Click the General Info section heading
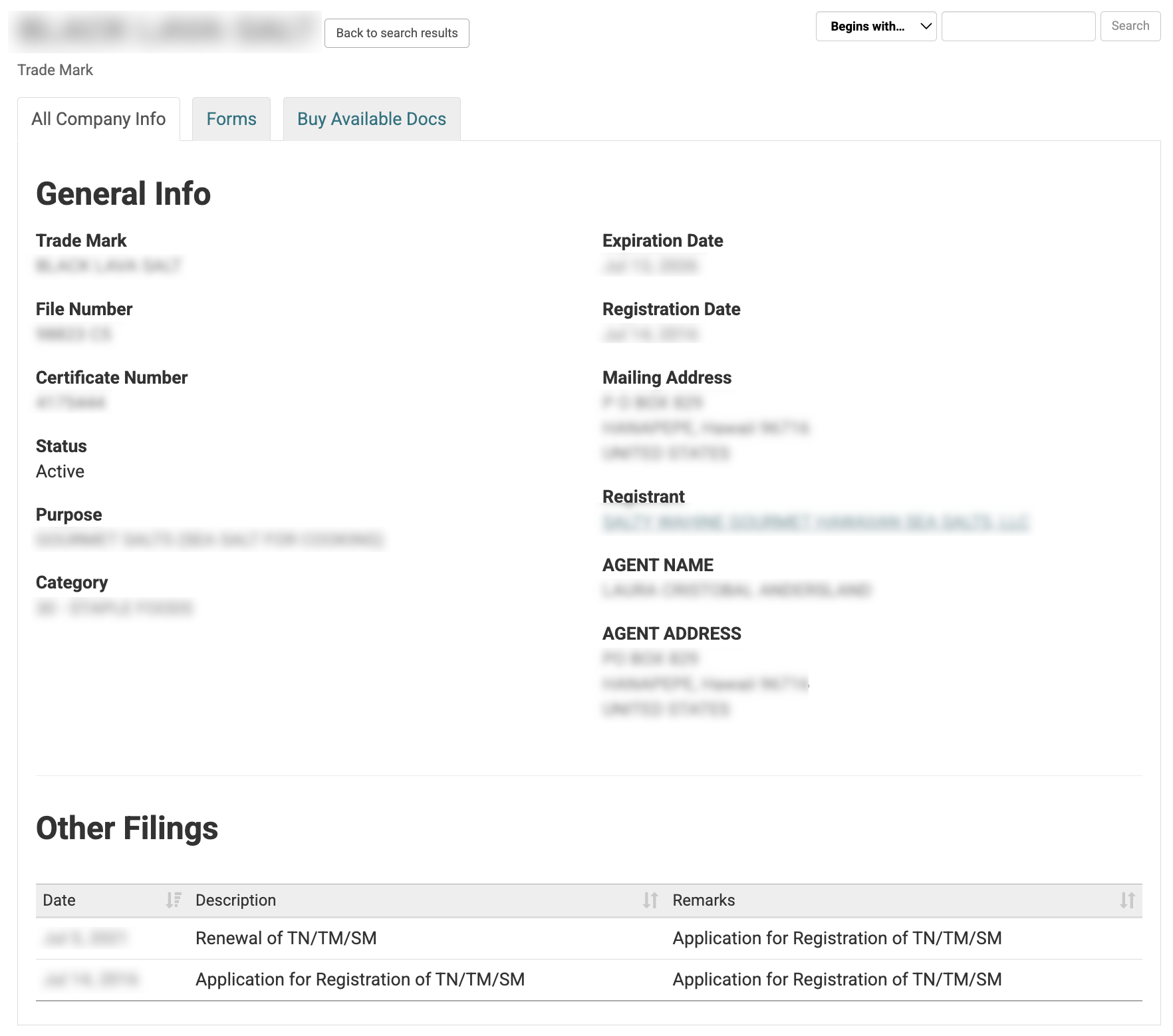 (124, 194)
